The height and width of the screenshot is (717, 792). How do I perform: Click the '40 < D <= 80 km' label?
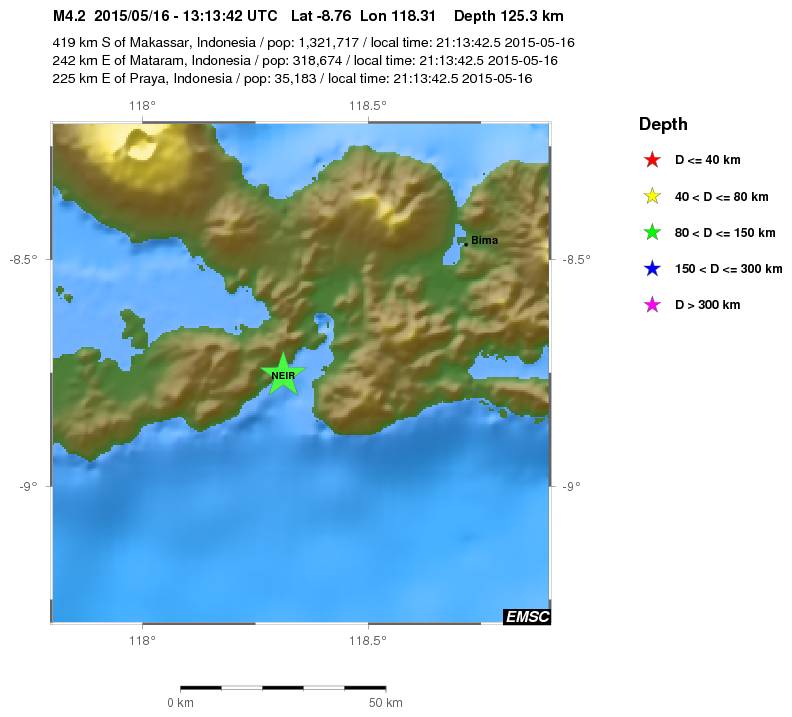pyautogui.click(x=721, y=197)
